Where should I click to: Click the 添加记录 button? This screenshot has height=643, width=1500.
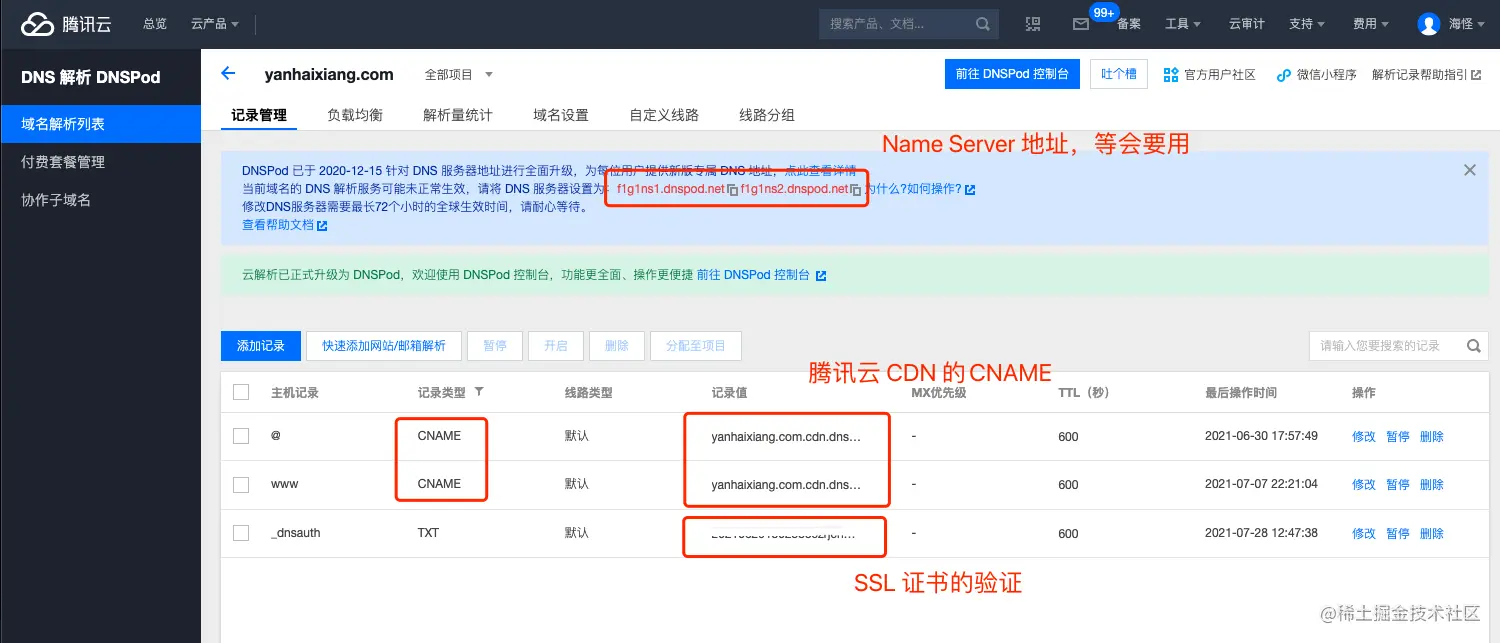tap(261, 346)
